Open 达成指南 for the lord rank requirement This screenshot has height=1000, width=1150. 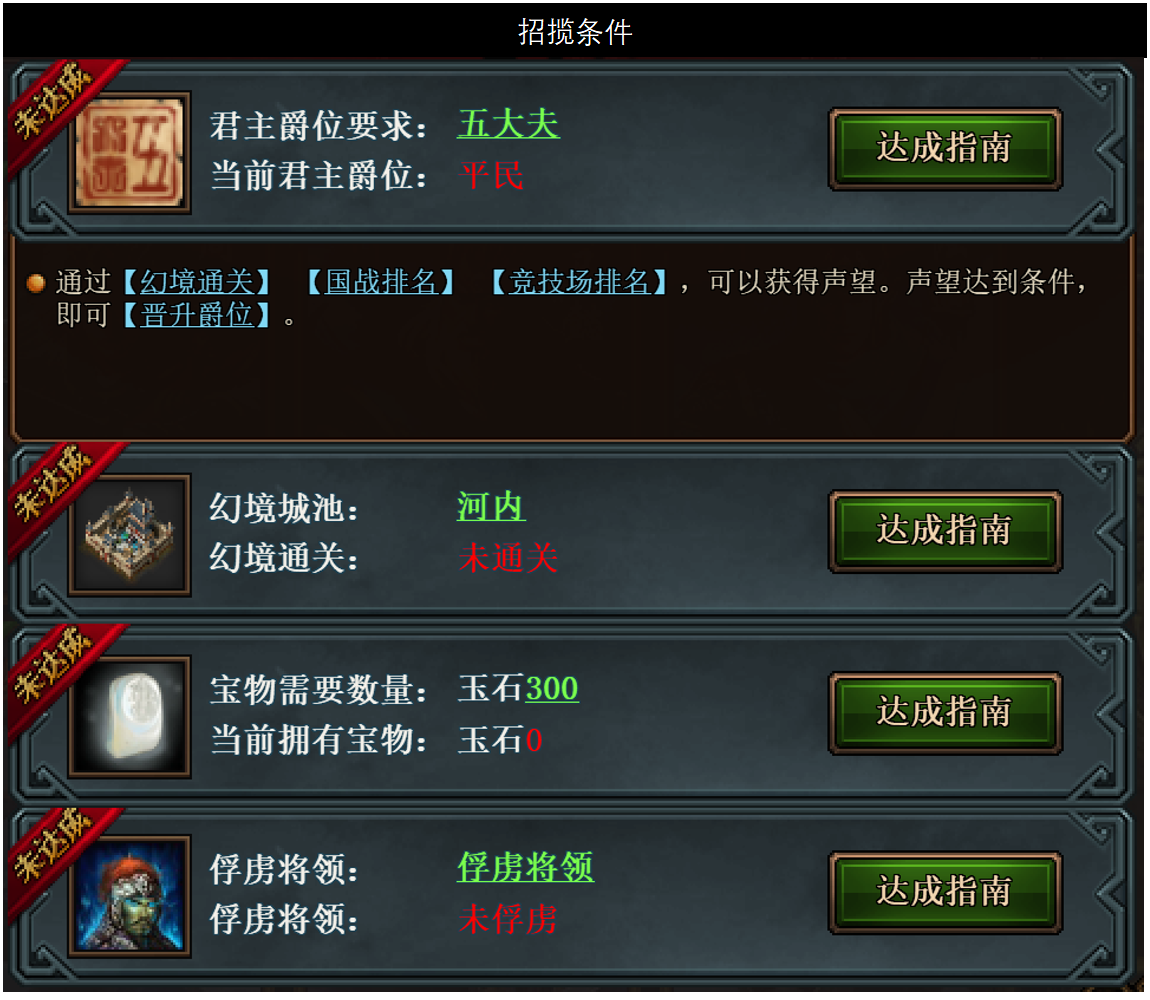tap(945, 149)
